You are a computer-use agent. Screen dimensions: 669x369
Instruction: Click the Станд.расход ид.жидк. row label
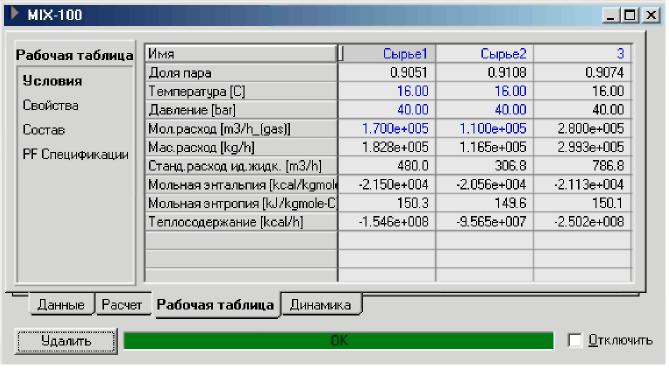tap(241, 166)
